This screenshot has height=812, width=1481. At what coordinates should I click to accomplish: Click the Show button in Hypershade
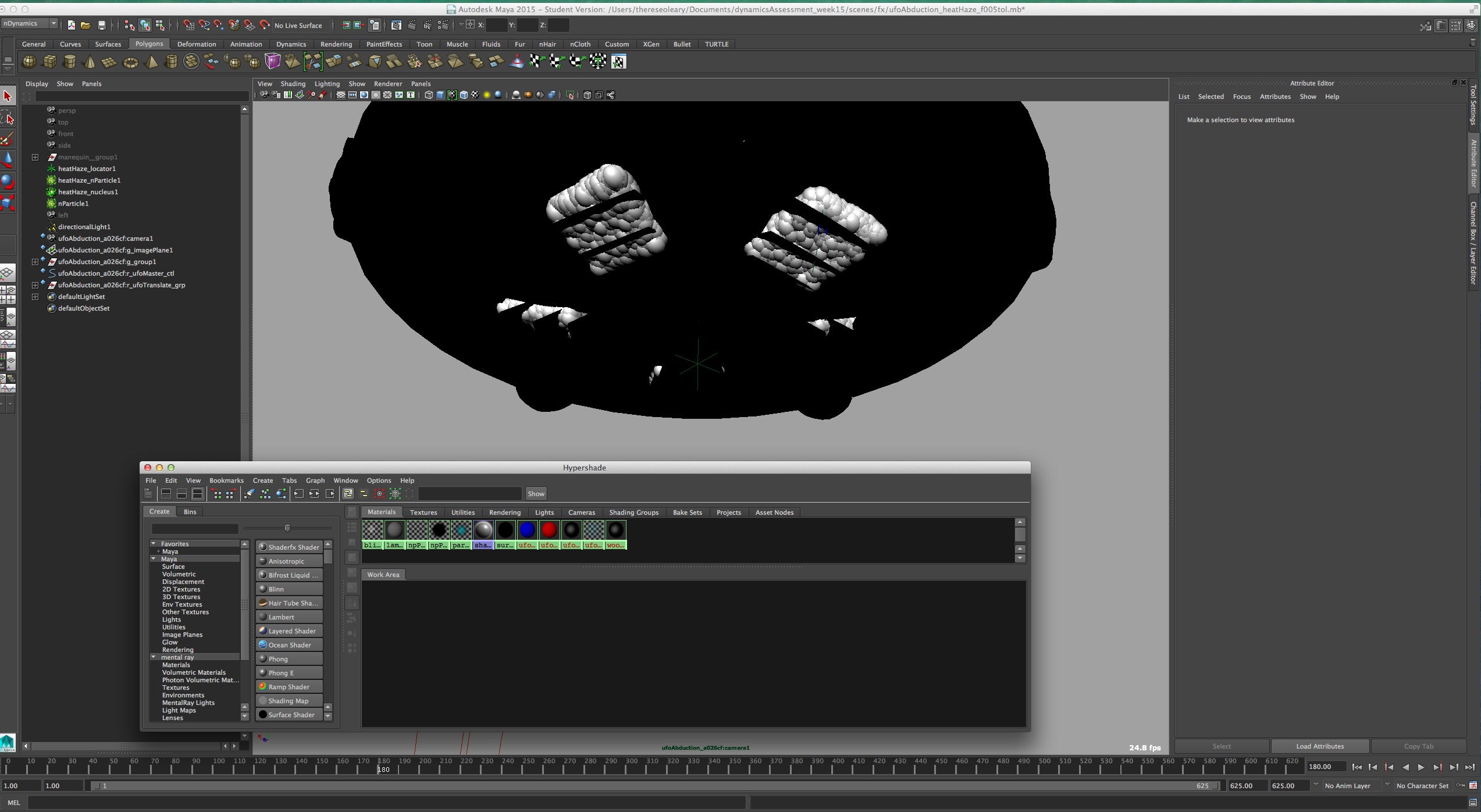535,494
